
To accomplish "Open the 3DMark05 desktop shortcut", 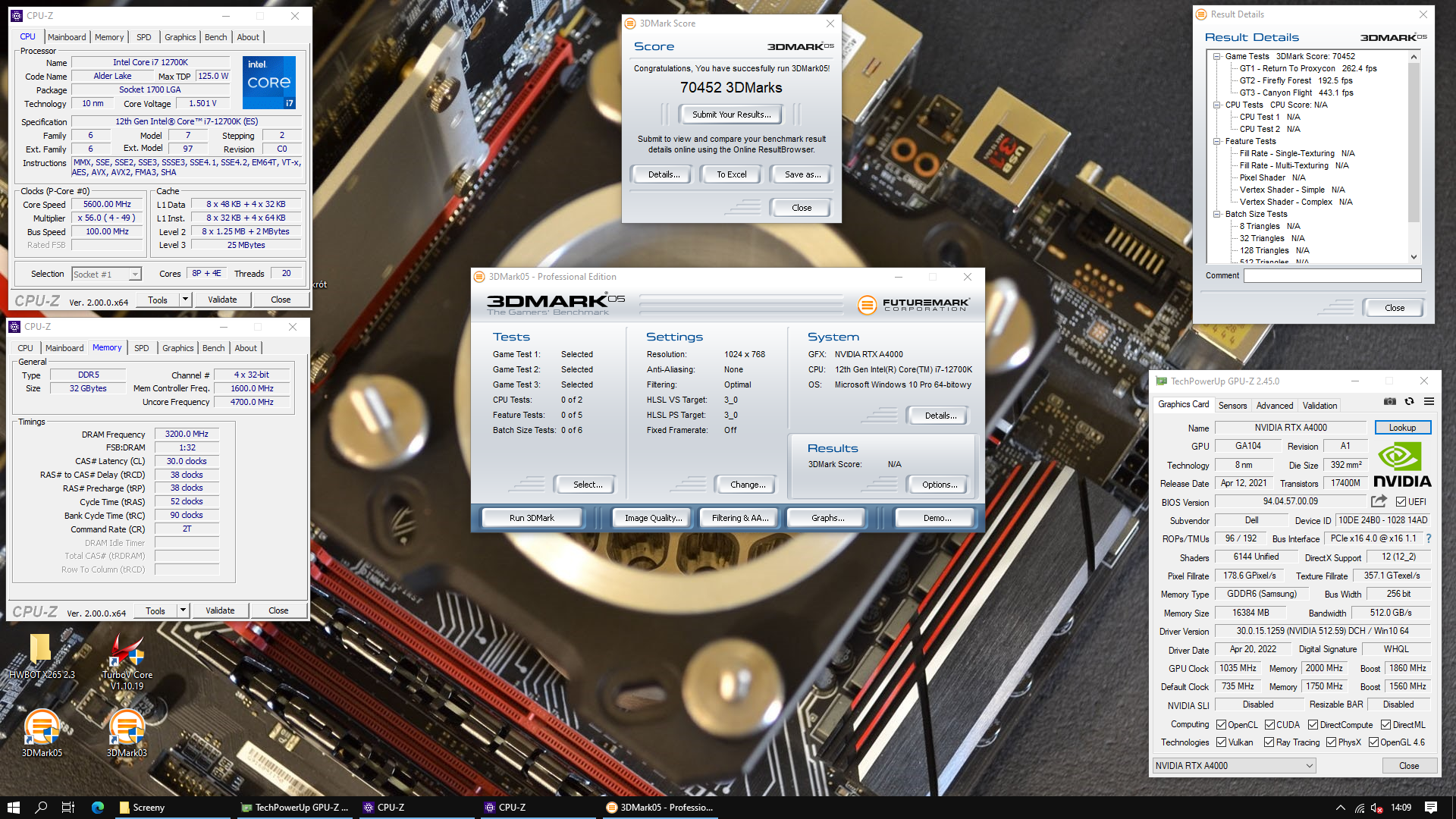I will [42, 733].
